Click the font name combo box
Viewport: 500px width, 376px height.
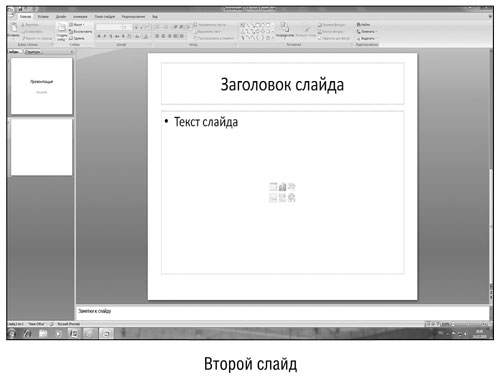108,27
